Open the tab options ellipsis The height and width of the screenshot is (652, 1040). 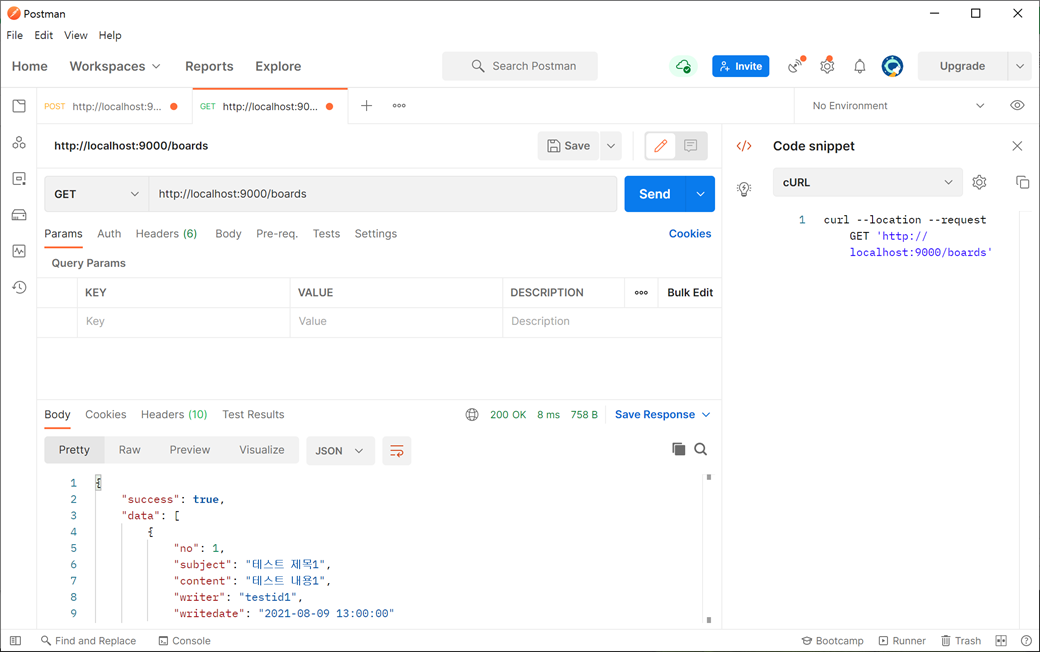point(399,105)
